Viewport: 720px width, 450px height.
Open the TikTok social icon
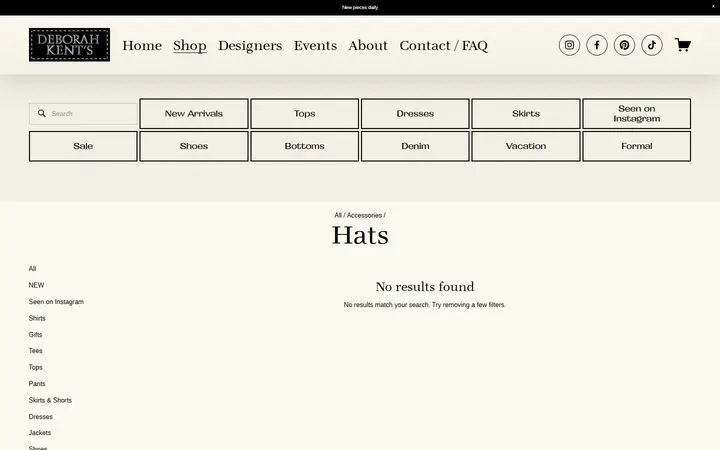[x=652, y=45]
